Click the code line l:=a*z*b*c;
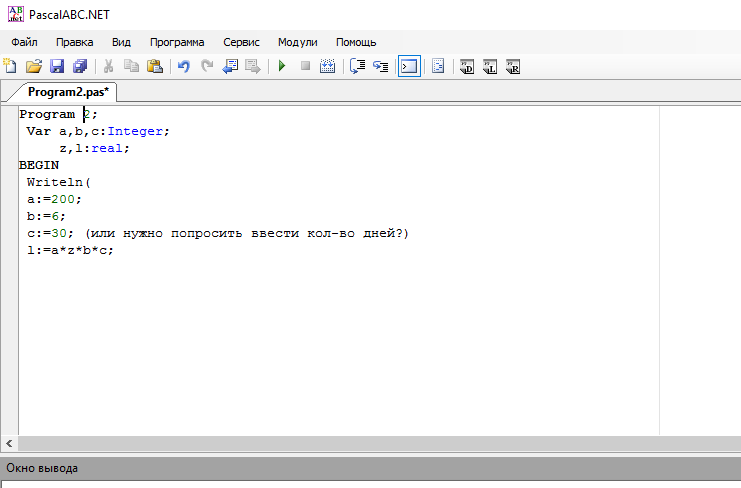Screen dimensions: 741x488 coord(70,250)
